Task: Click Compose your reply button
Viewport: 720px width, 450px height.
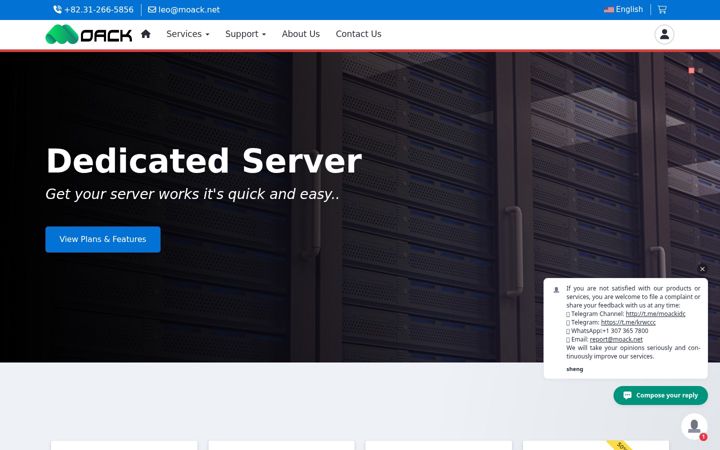Action: tap(660, 395)
